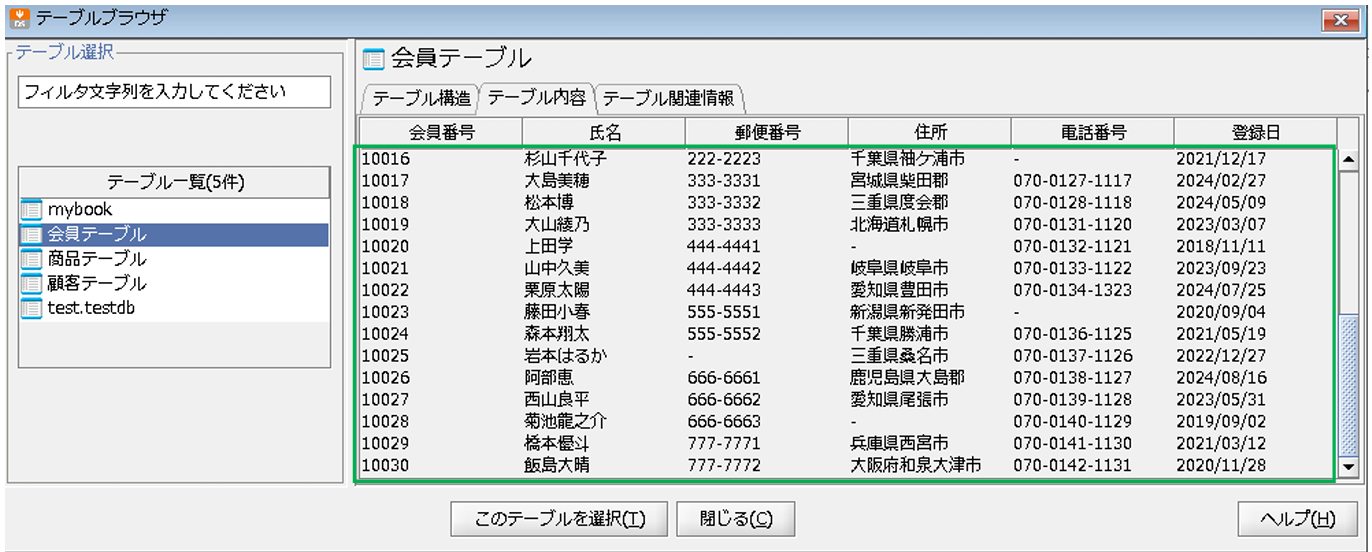Click the scrollbar up arrow

coord(1347,159)
